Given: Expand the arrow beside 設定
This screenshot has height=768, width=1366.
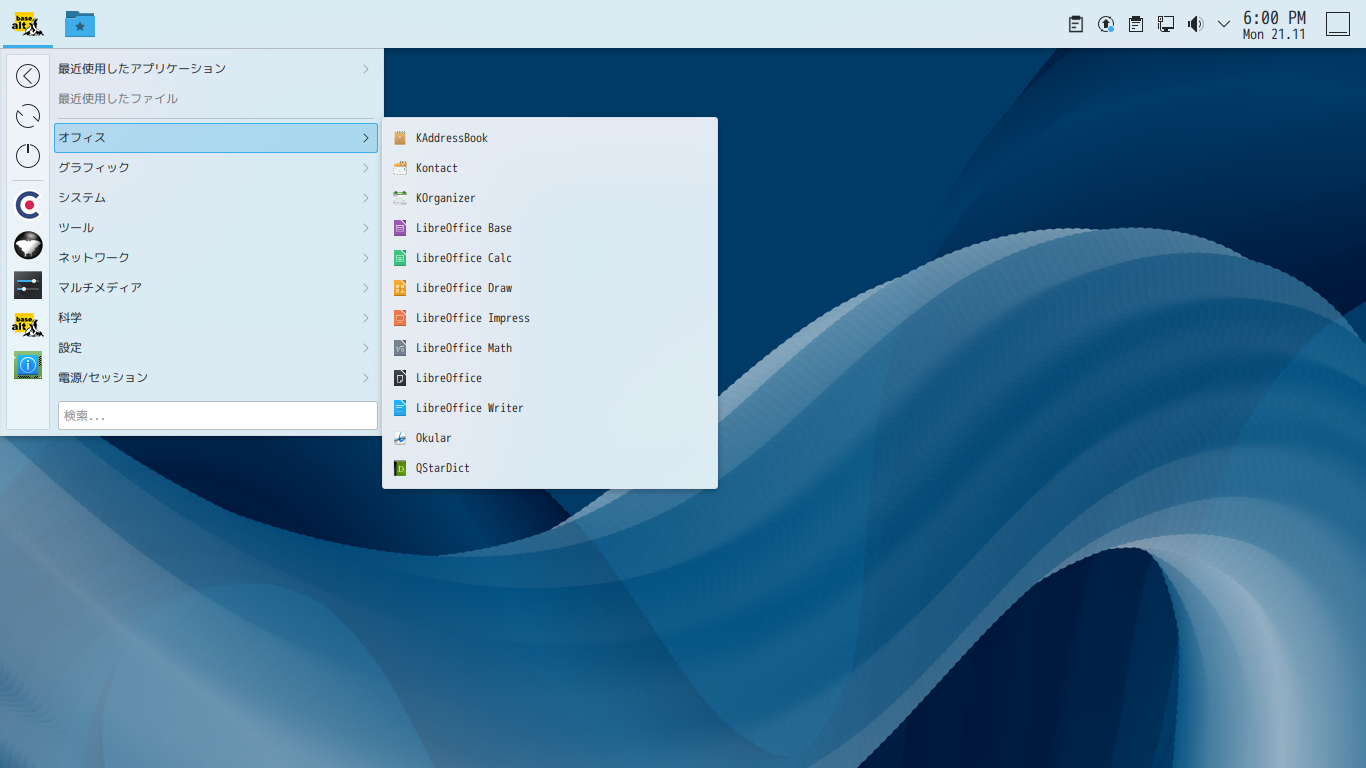Looking at the screenshot, I should (366, 348).
